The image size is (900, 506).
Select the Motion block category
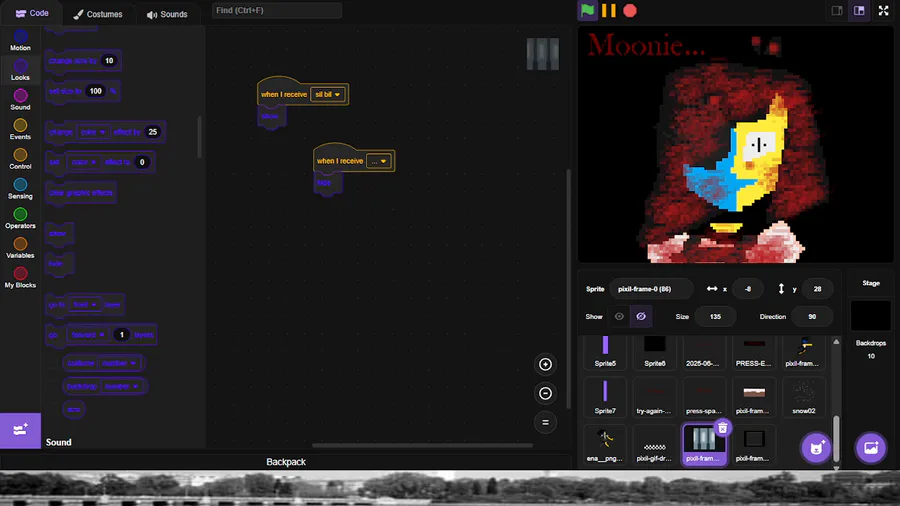[20, 40]
